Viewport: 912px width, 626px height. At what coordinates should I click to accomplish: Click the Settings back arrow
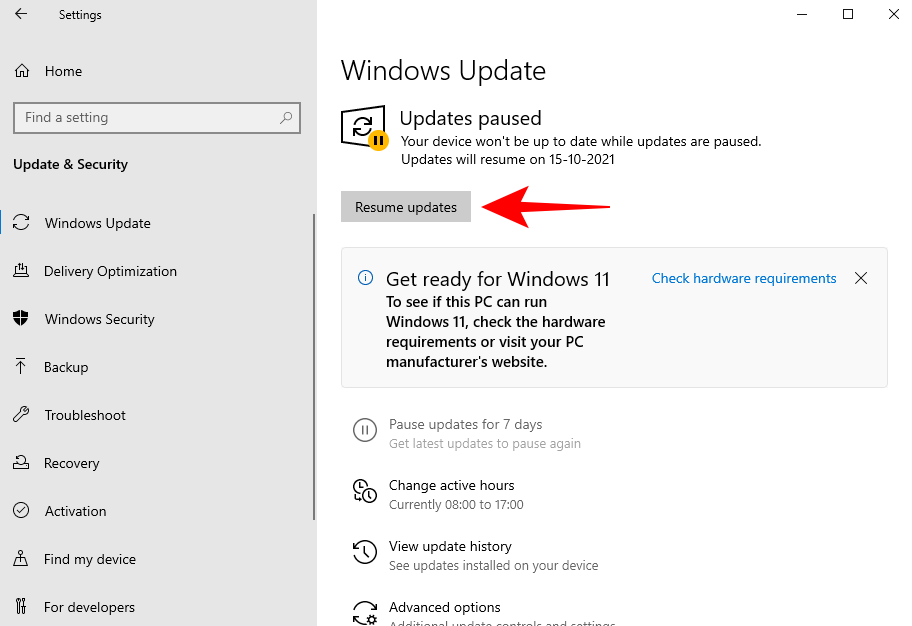(x=21, y=15)
